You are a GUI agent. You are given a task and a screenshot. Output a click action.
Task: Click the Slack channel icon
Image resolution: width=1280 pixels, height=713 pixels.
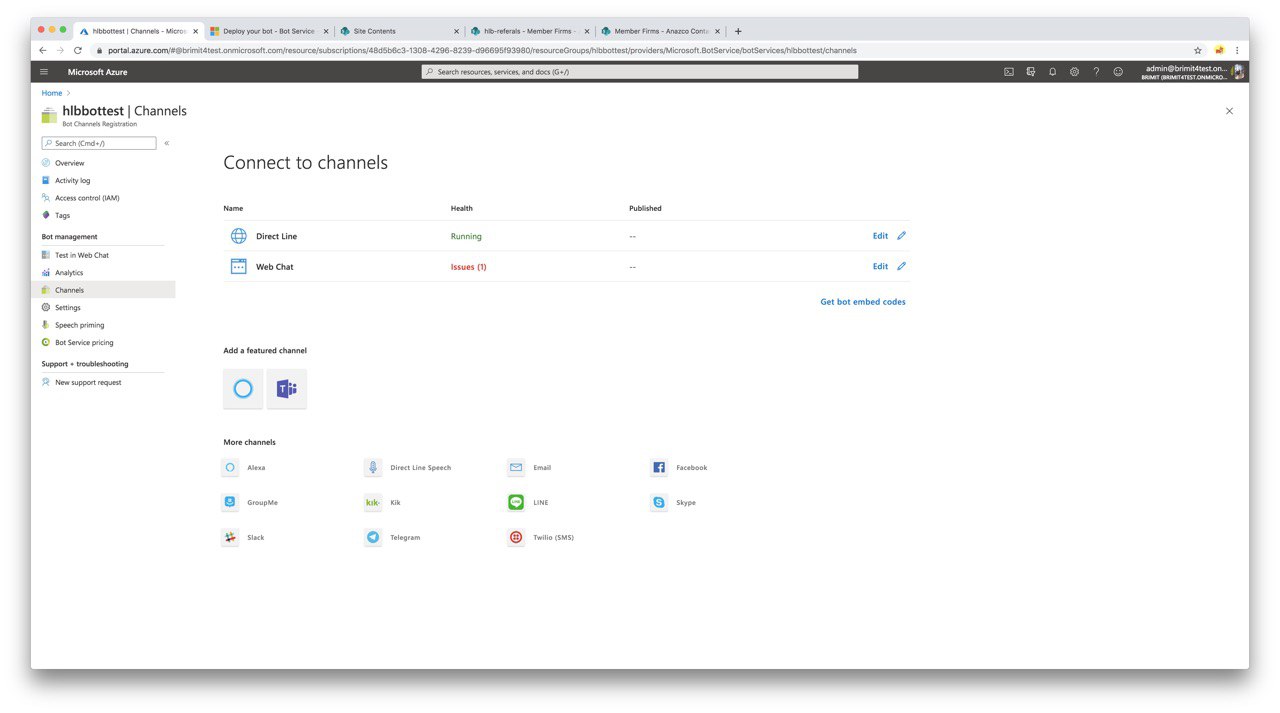[230, 538]
